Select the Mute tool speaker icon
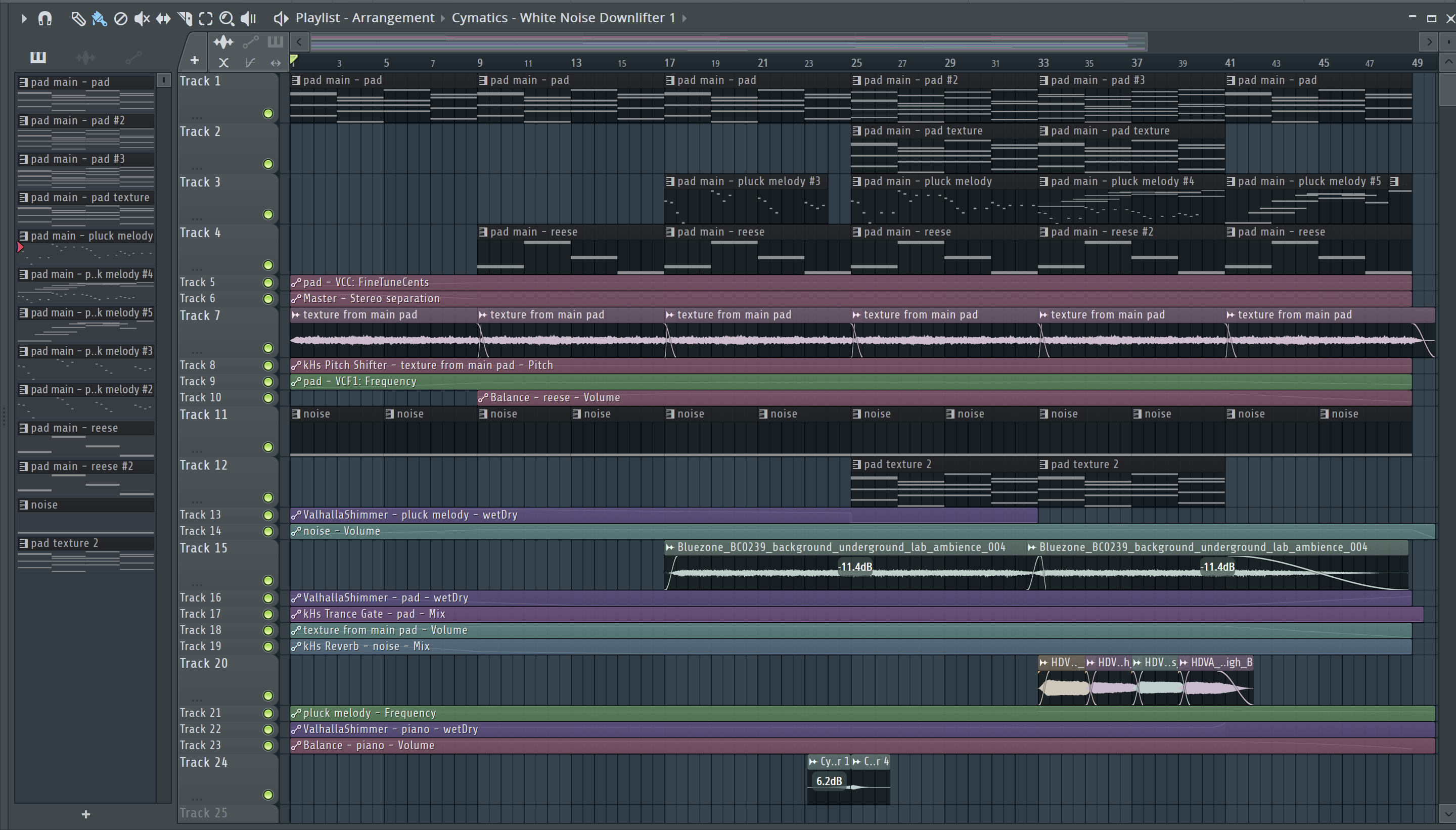 [142, 18]
